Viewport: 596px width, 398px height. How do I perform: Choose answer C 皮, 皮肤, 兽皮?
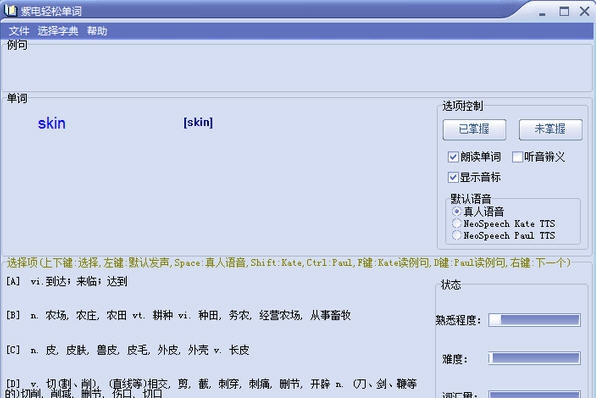click(x=128, y=350)
